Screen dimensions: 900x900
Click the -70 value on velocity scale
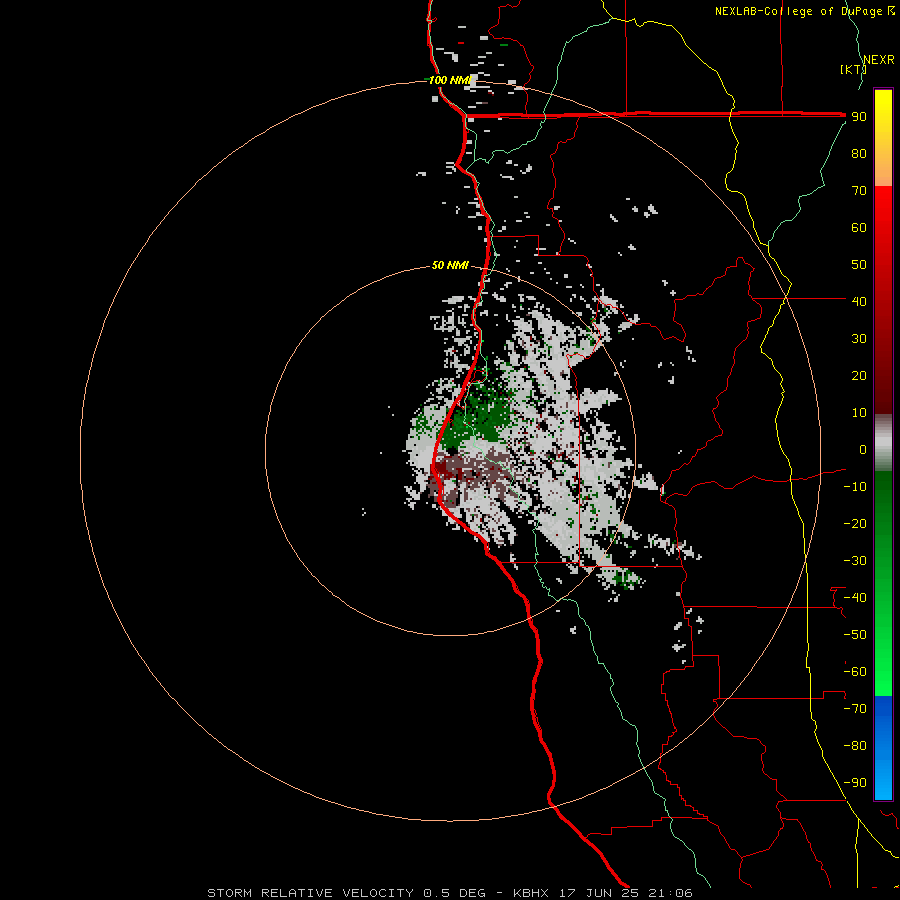tap(855, 709)
